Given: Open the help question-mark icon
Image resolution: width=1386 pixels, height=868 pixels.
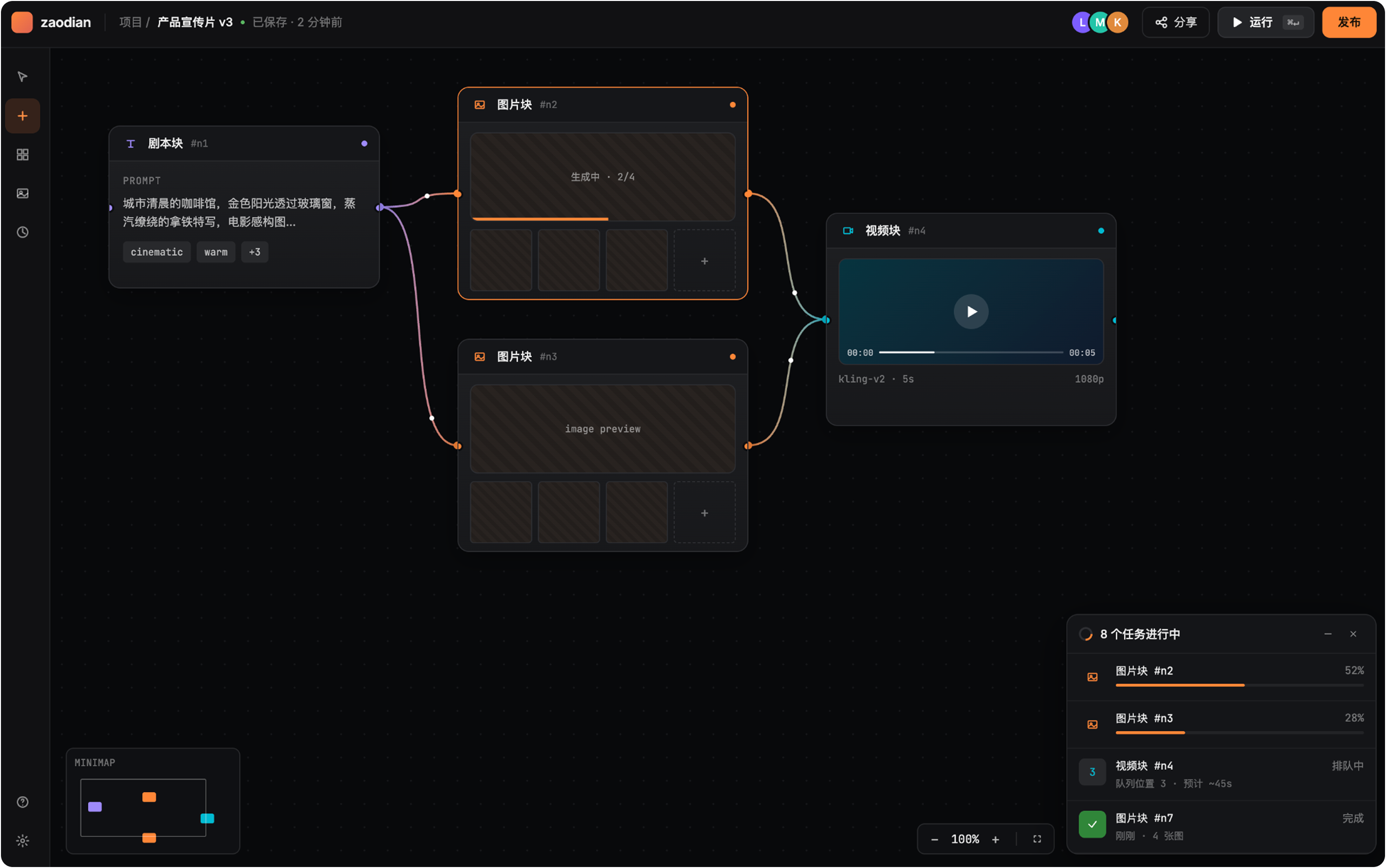Looking at the screenshot, I should (22, 802).
